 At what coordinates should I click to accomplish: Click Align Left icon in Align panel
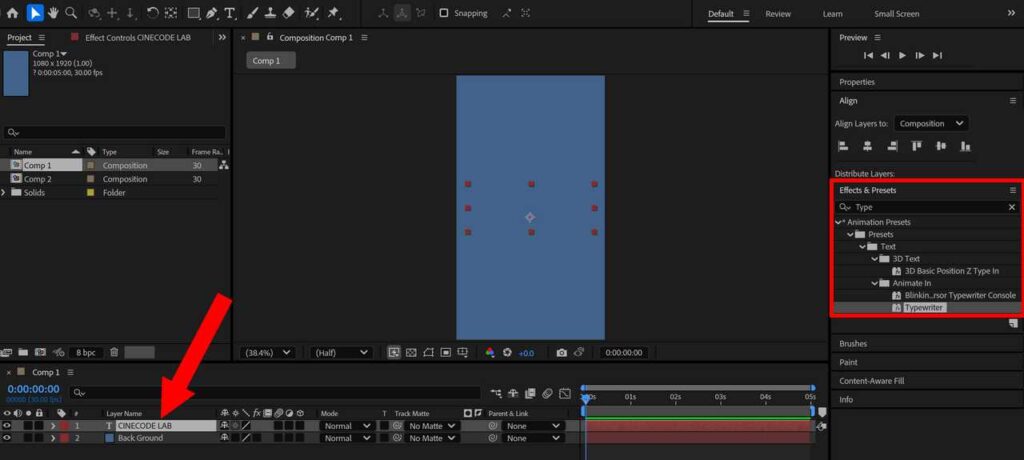point(843,146)
